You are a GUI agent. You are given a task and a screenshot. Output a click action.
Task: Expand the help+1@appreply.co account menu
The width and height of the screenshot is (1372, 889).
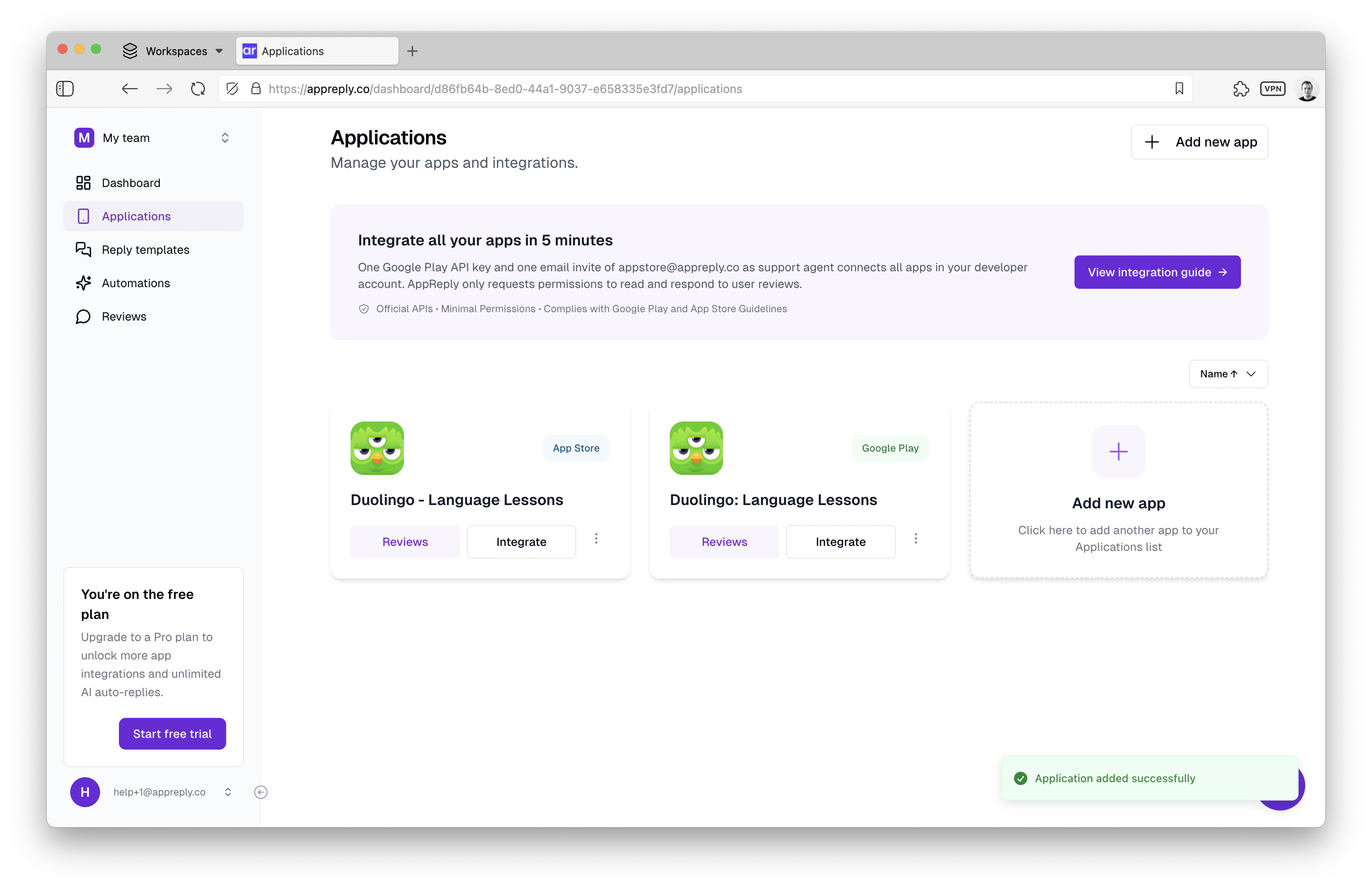click(228, 792)
